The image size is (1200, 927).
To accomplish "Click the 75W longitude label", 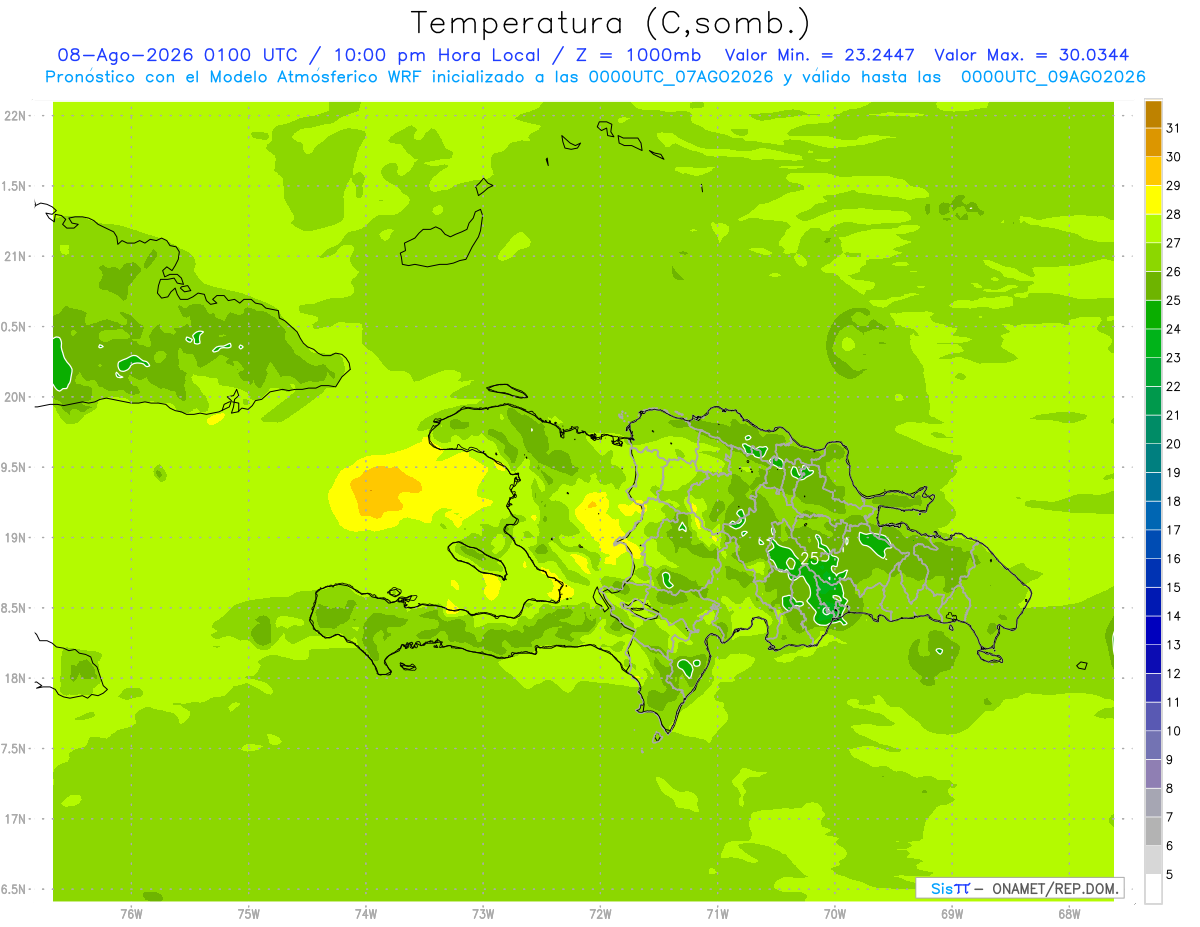I will point(249,914).
